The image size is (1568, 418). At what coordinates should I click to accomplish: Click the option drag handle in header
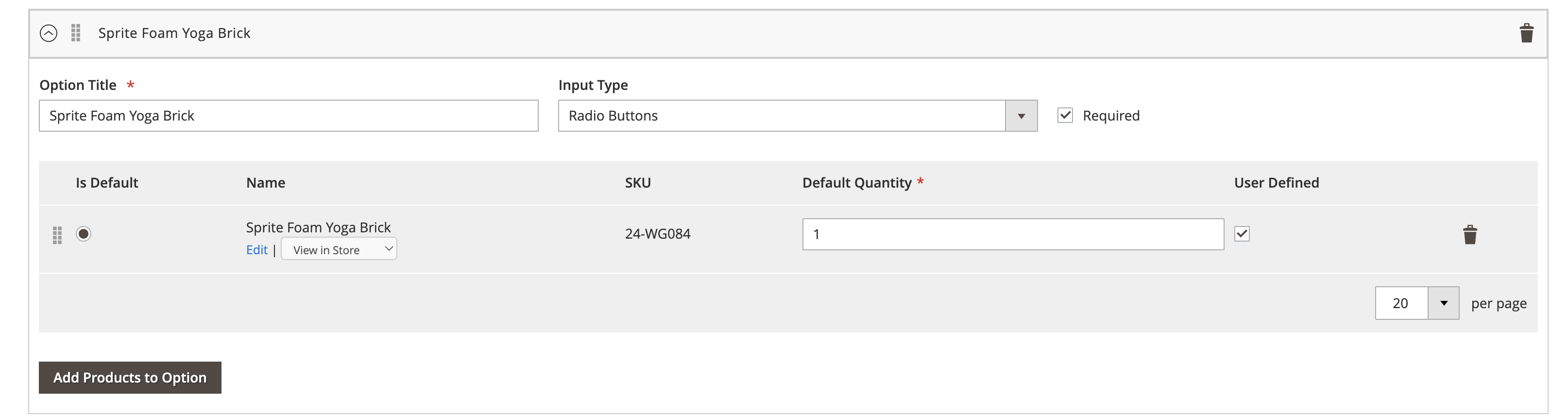click(x=75, y=33)
